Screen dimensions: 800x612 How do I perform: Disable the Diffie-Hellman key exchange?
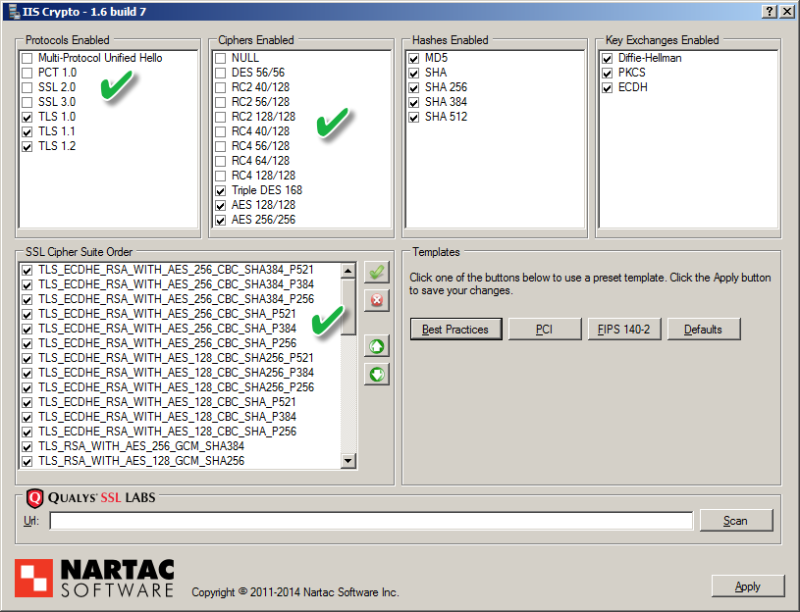[x=607, y=58]
